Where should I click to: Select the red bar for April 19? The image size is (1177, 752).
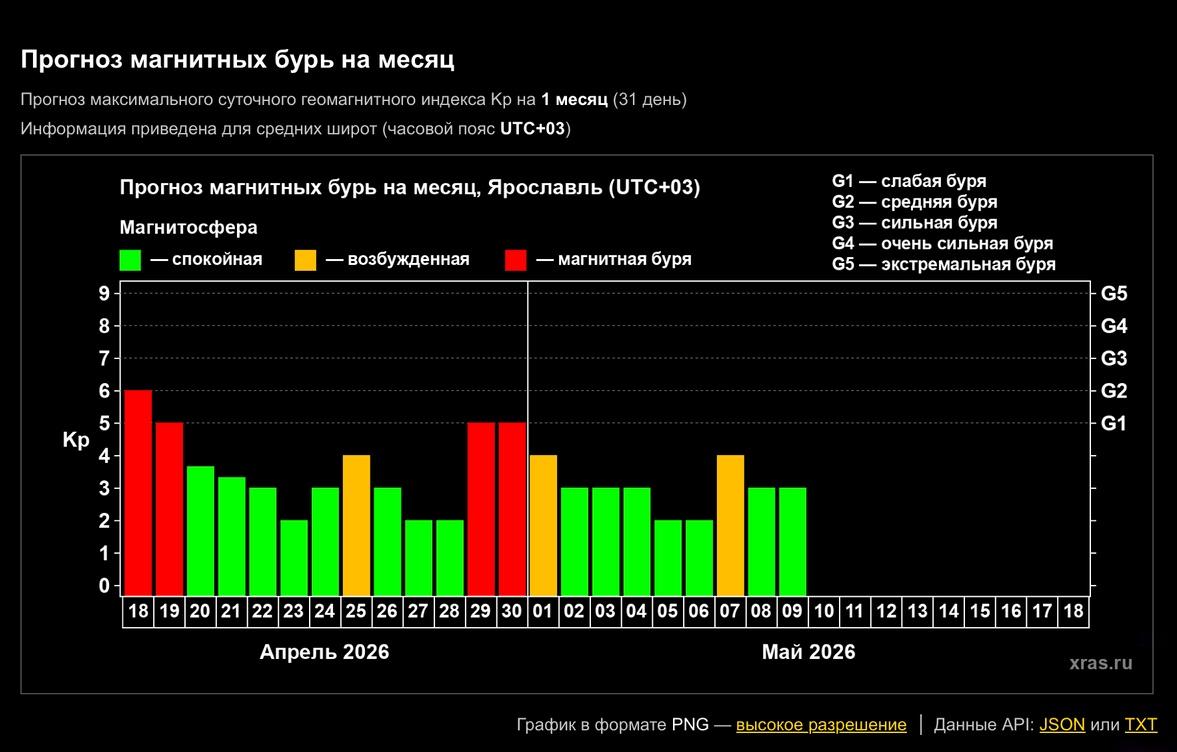coord(169,508)
